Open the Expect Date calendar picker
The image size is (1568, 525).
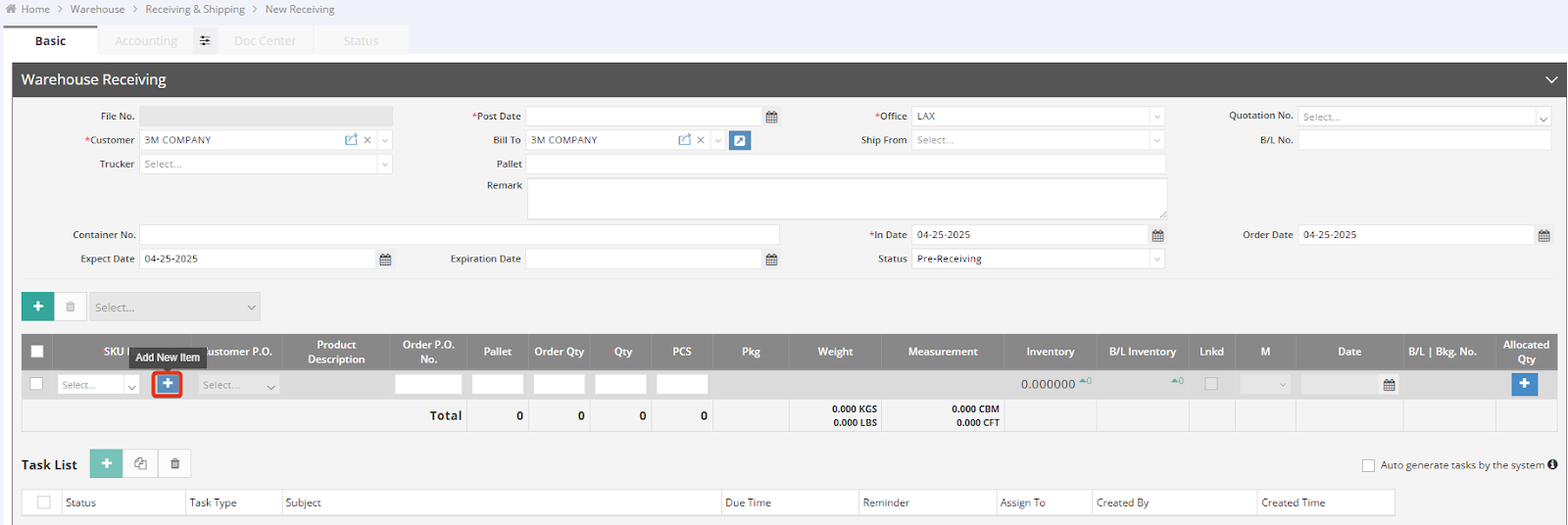click(385, 260)
